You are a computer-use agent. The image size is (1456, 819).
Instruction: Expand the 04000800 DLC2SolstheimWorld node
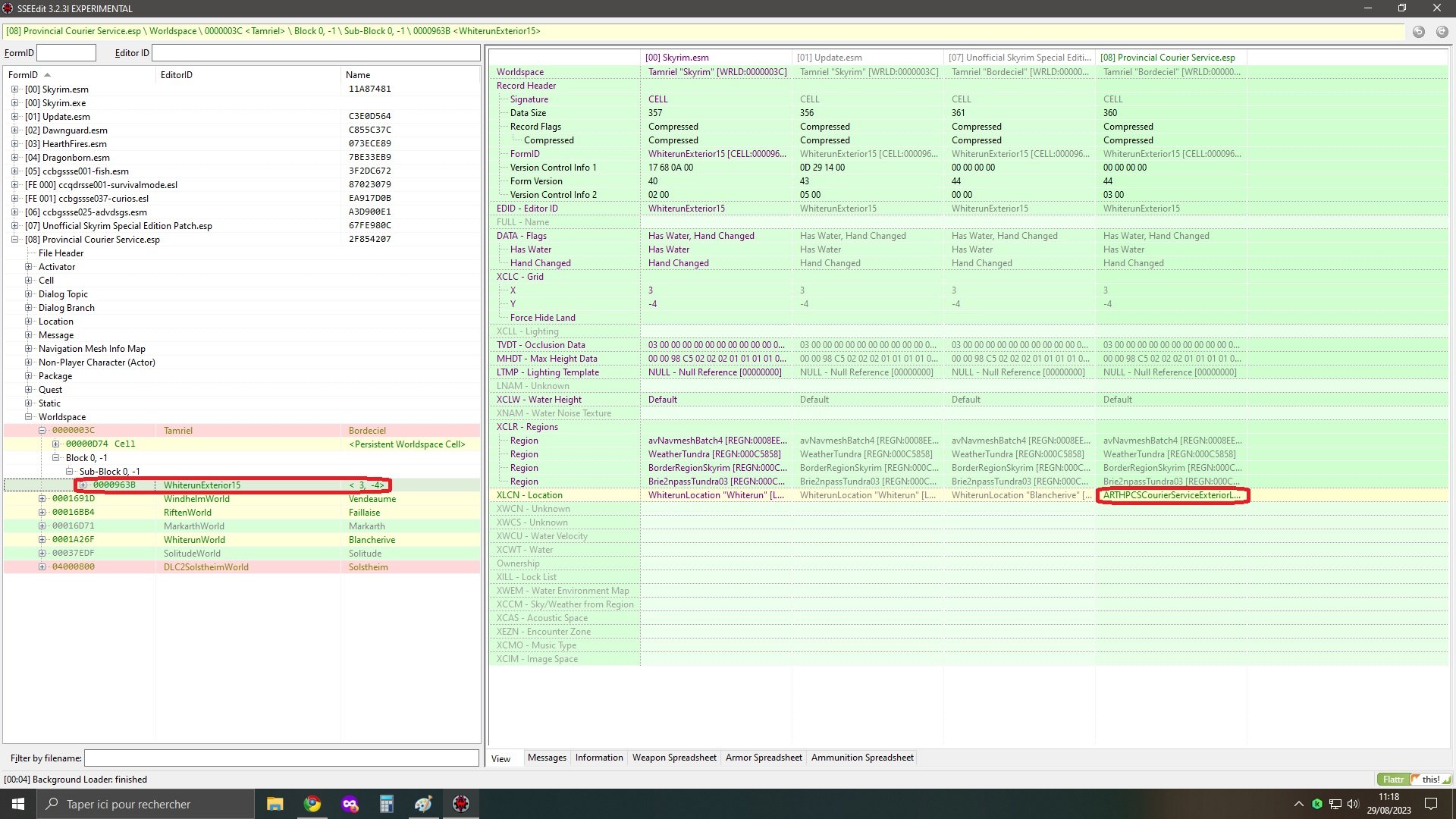tap(42, 567)
